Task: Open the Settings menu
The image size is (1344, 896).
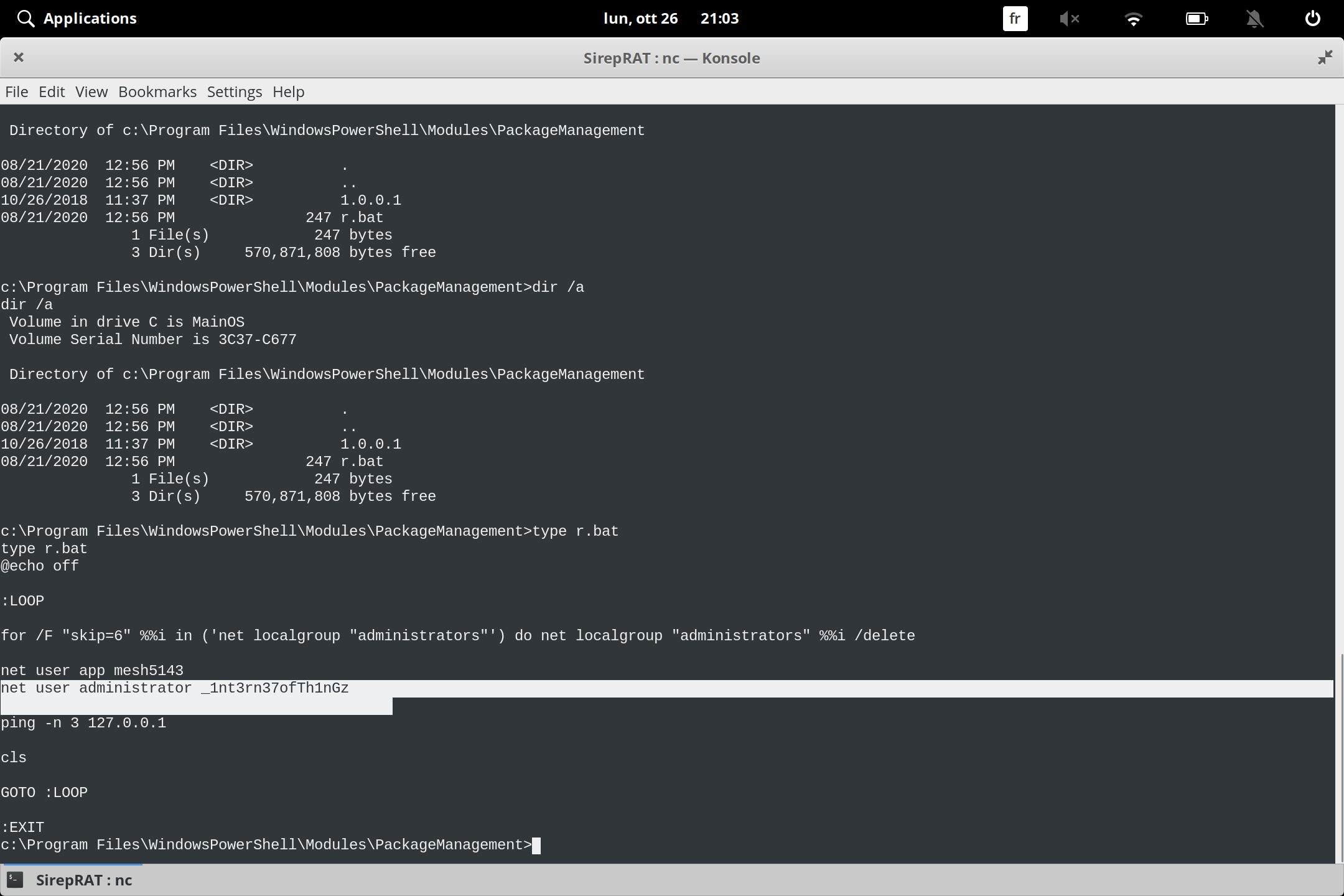Action: 234,91
